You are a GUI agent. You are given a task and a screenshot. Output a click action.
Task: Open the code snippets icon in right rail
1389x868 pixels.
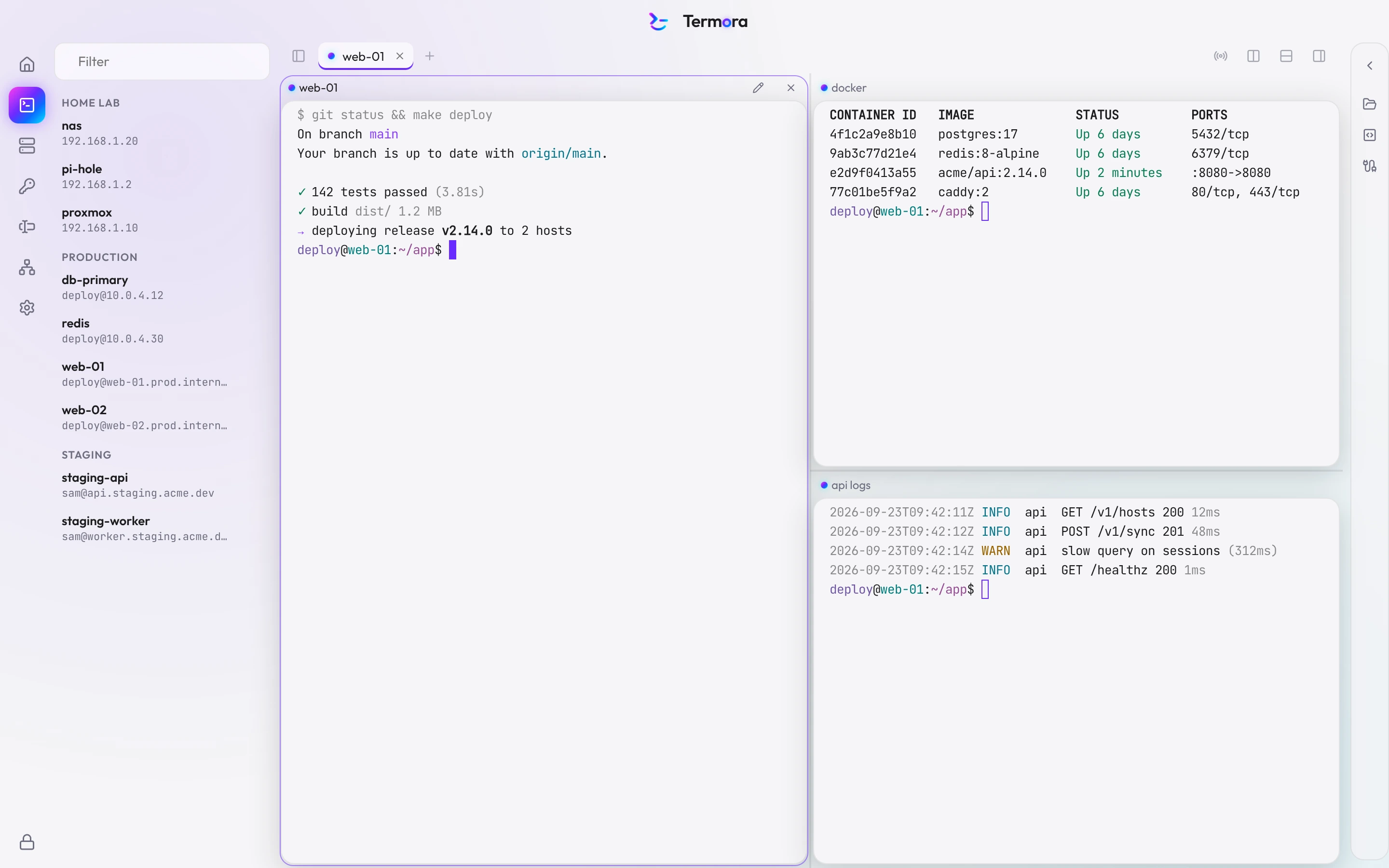point(1370,135)
